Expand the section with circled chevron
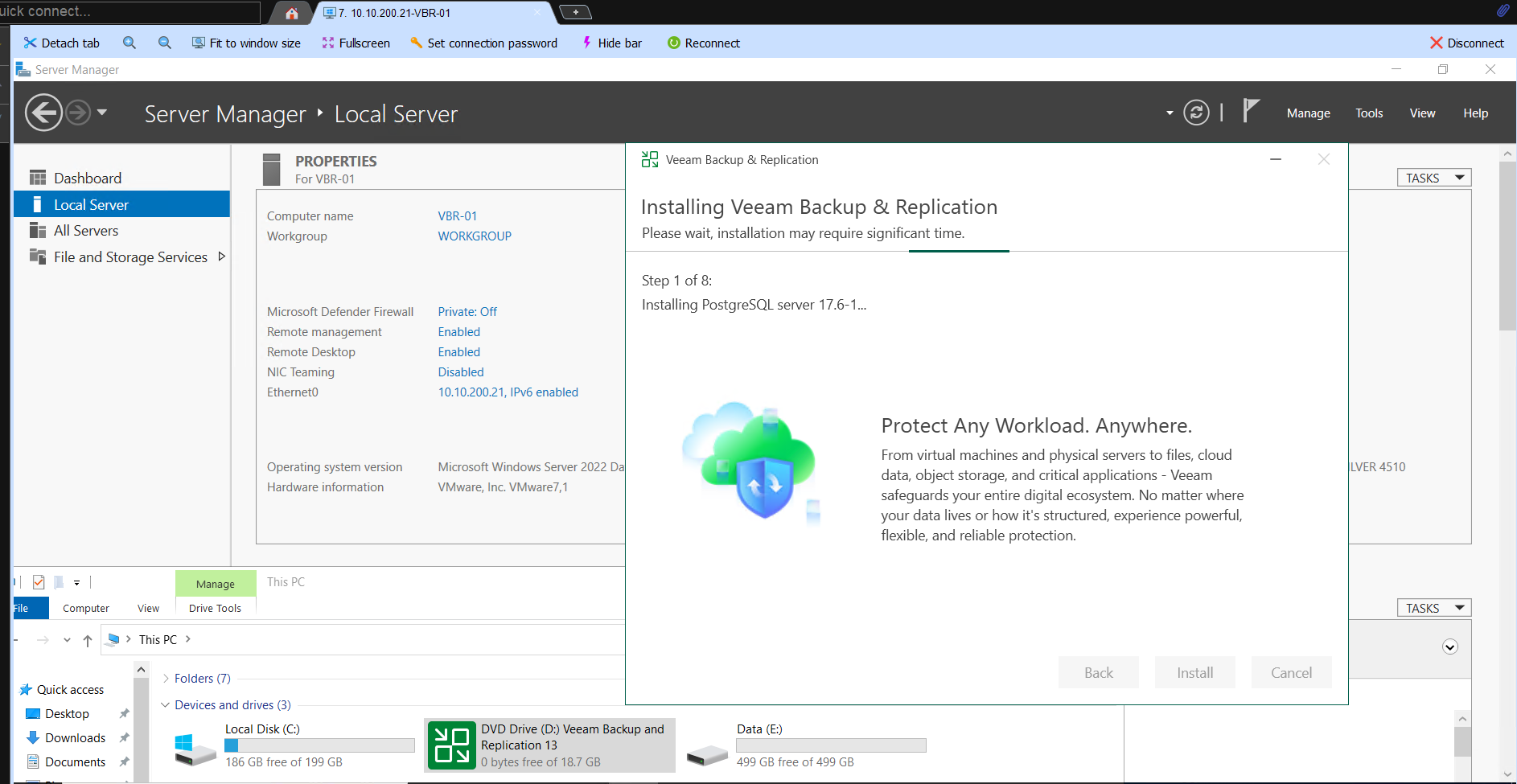Viewport: 1517px width, 784px height. (1450, 647)
